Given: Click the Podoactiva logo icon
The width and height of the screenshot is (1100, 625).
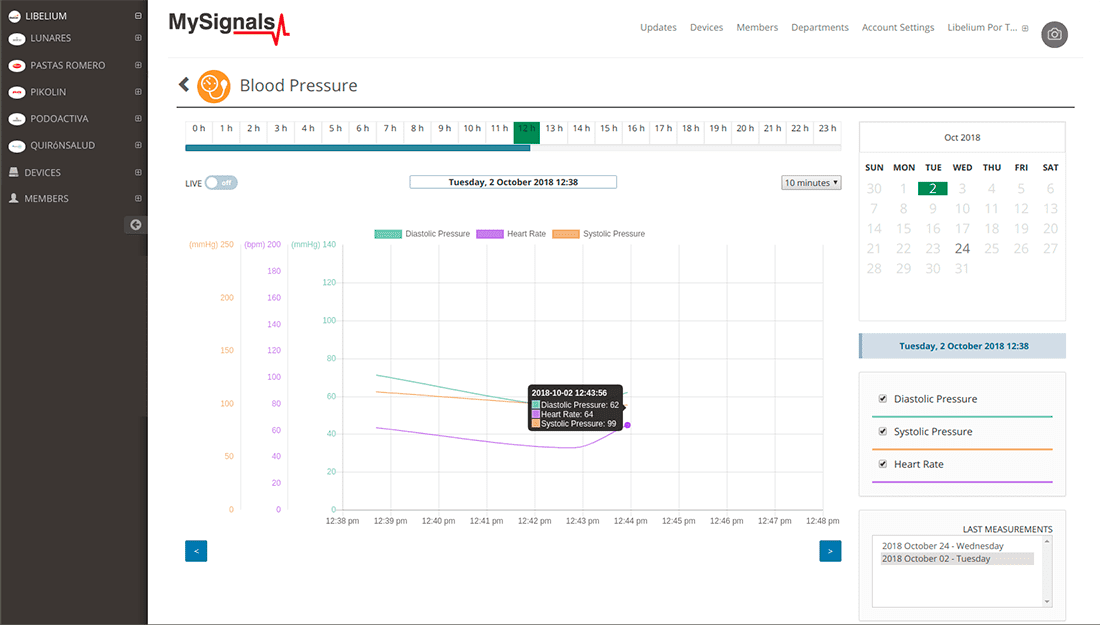Looking at the screenshot, I should coord(17,119).
